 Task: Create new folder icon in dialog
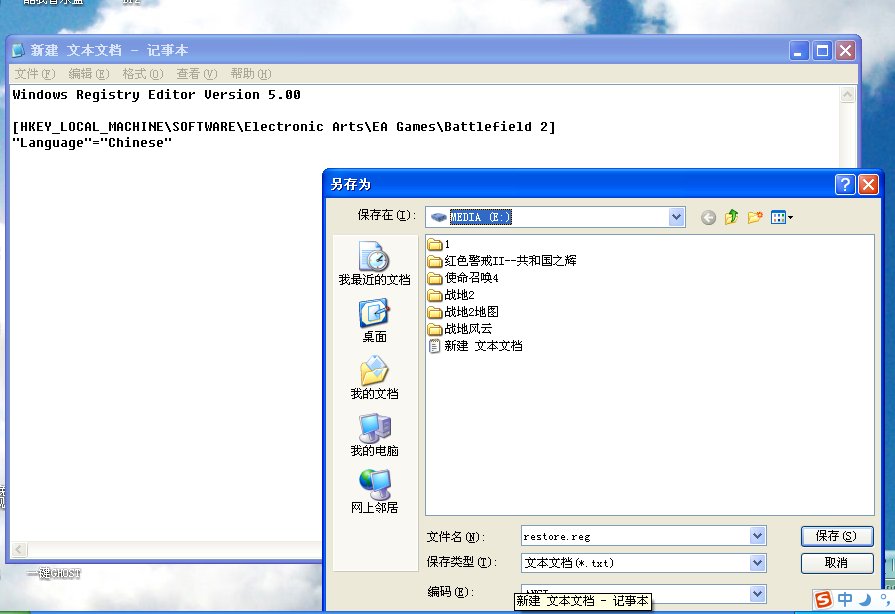(x=755, y=217)
